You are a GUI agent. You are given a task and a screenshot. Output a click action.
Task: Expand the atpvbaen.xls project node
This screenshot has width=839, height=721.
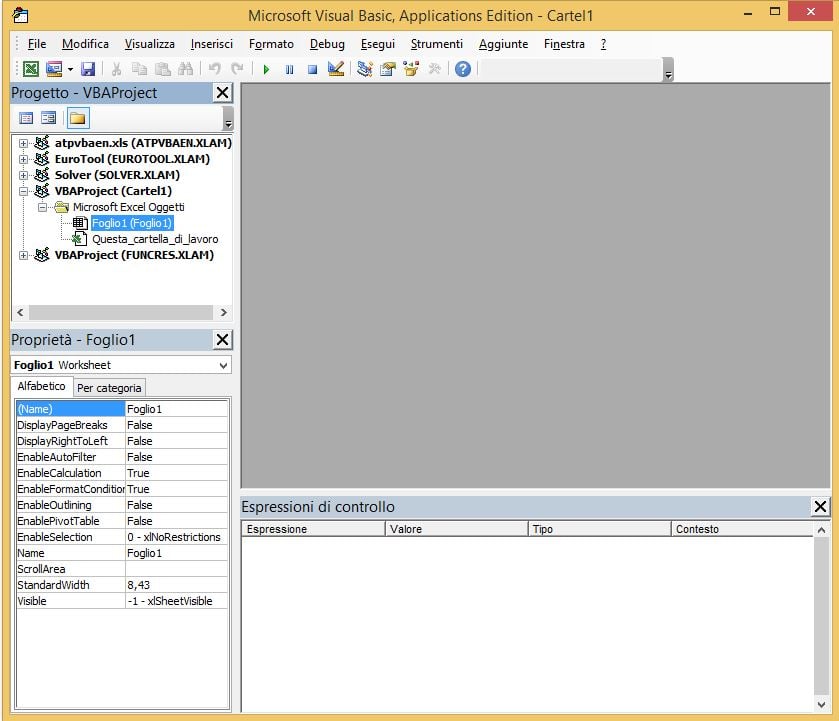[x=23, y=143]
